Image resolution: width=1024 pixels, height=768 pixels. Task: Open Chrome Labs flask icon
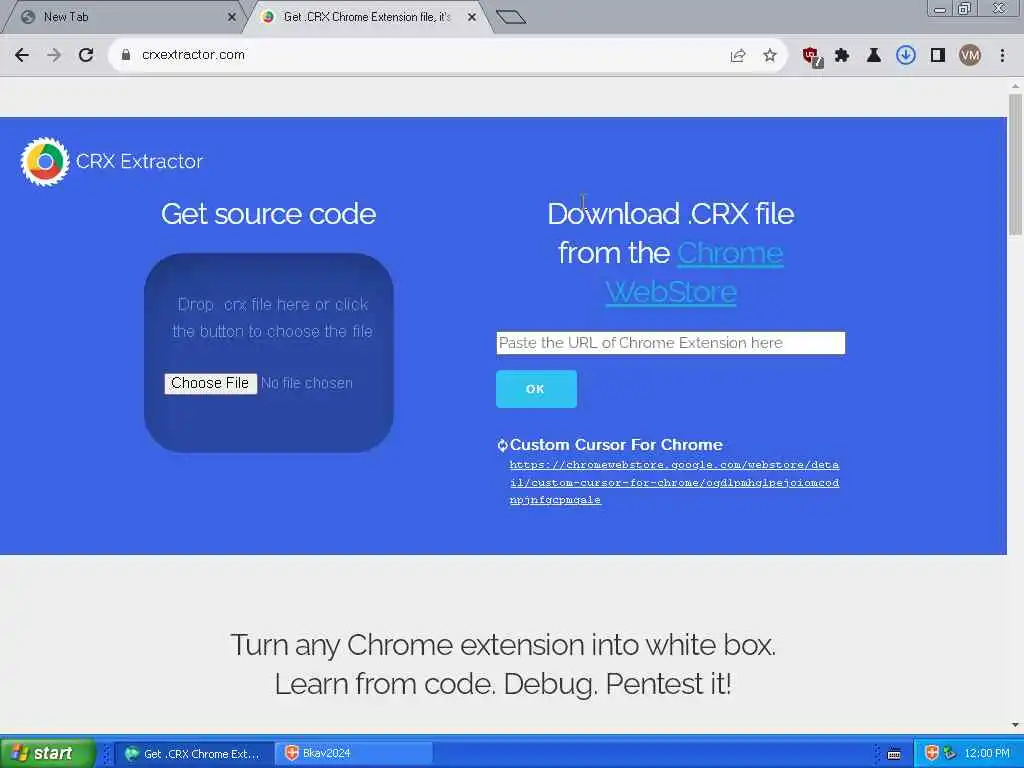tap(874, 56)
